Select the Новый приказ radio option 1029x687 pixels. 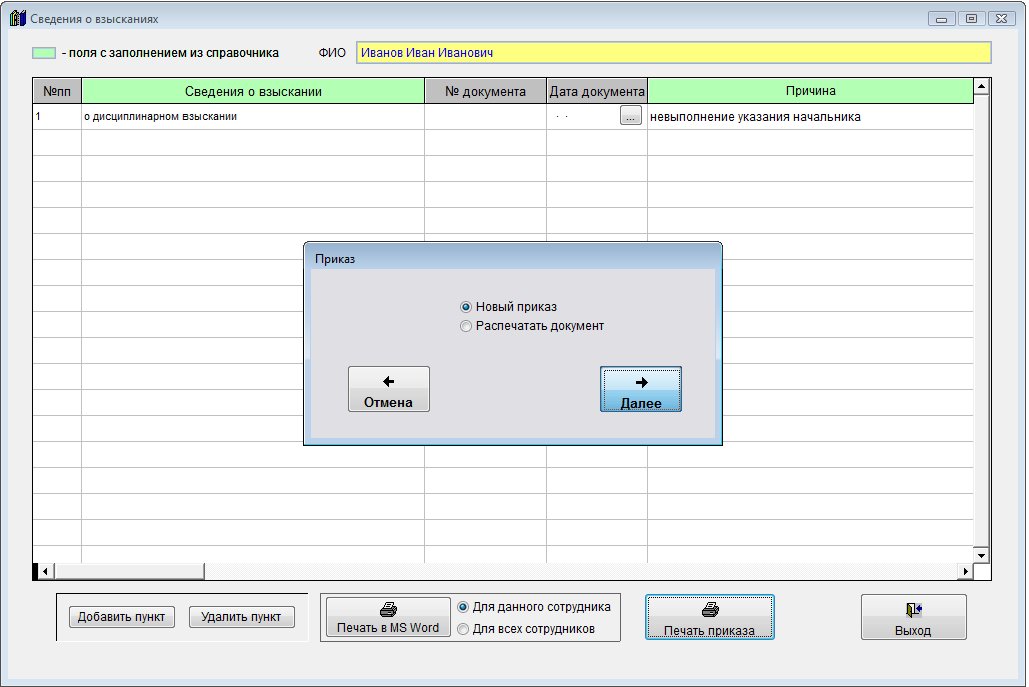click(466, 307)
